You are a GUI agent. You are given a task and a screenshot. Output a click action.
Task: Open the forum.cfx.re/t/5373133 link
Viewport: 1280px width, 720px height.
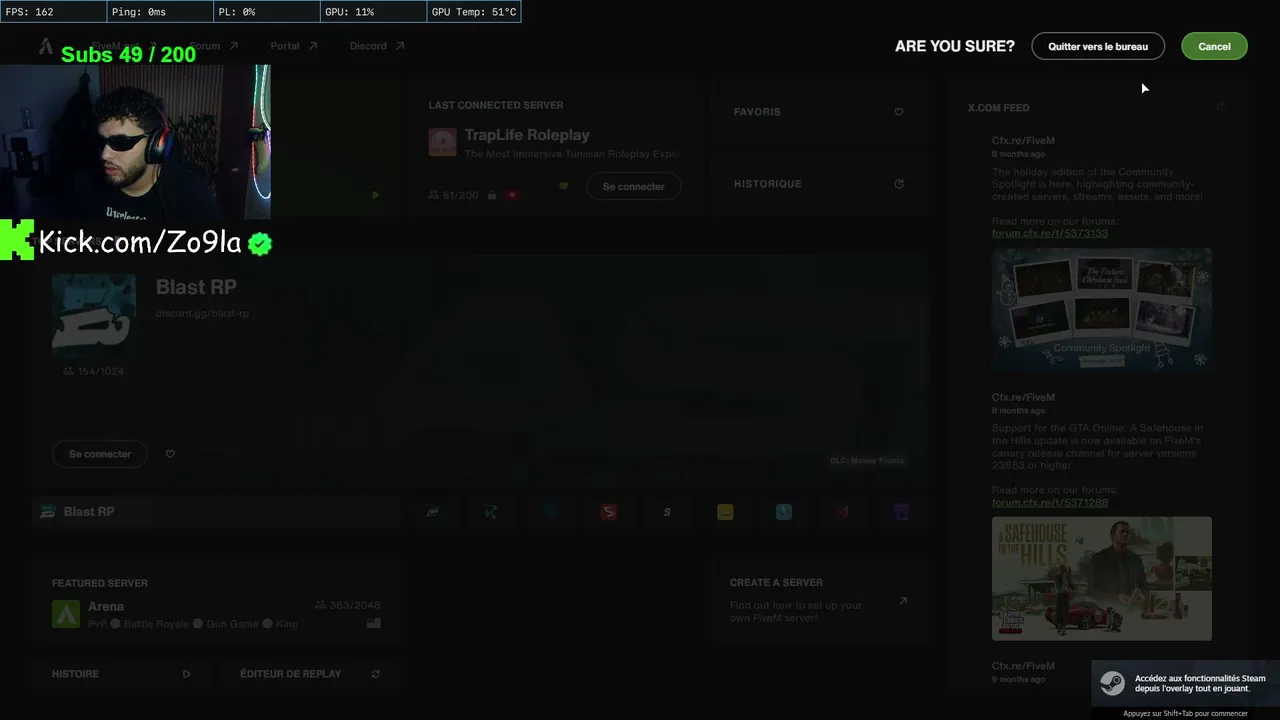pos(1050,233)
